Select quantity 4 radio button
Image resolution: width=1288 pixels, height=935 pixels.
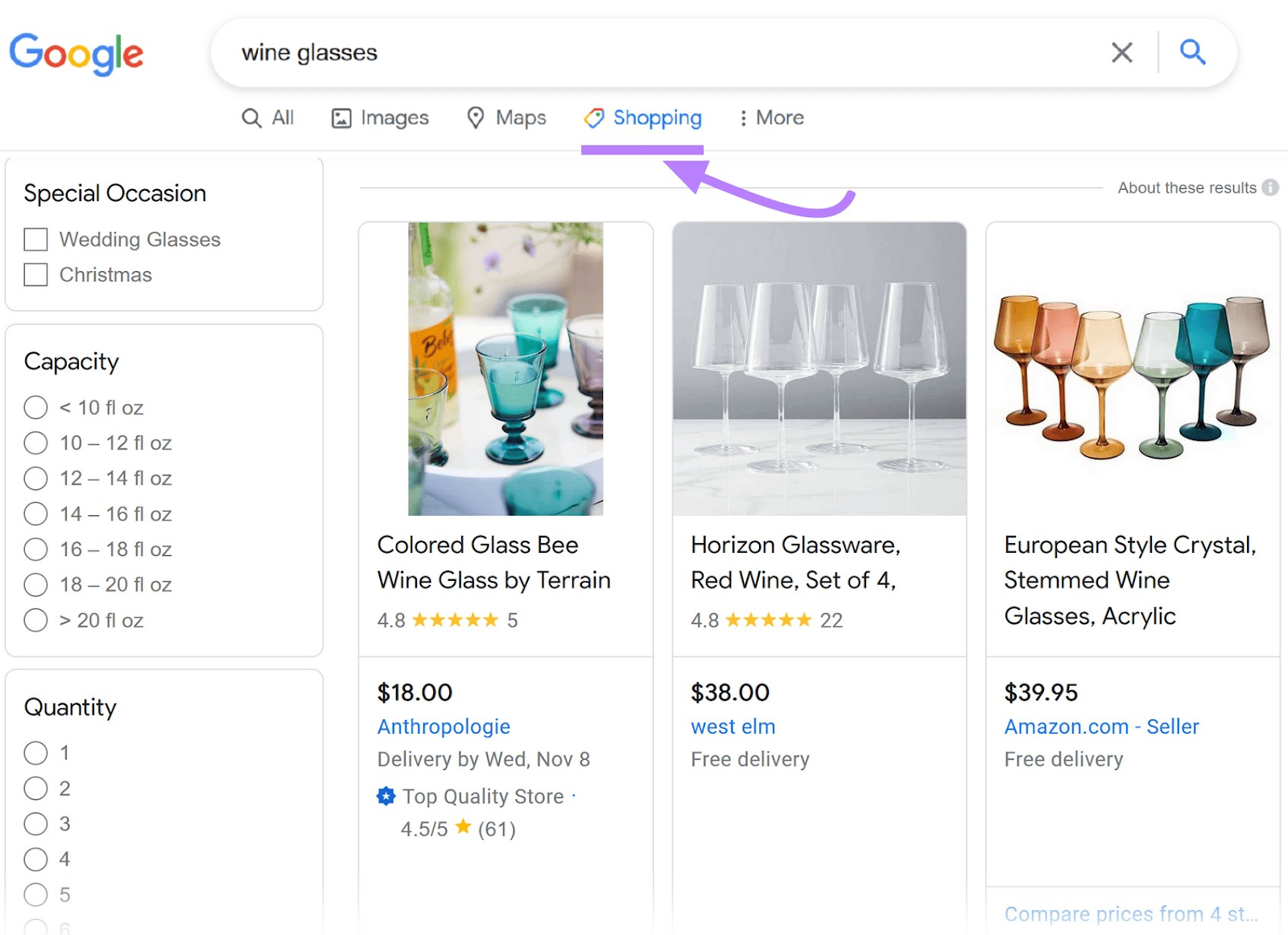tap(35, 859)
